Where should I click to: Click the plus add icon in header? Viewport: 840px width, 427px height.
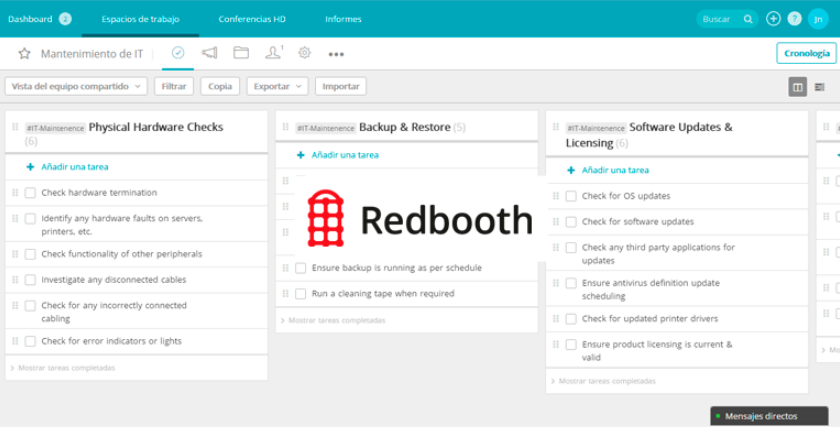click(x=773, y=19)
